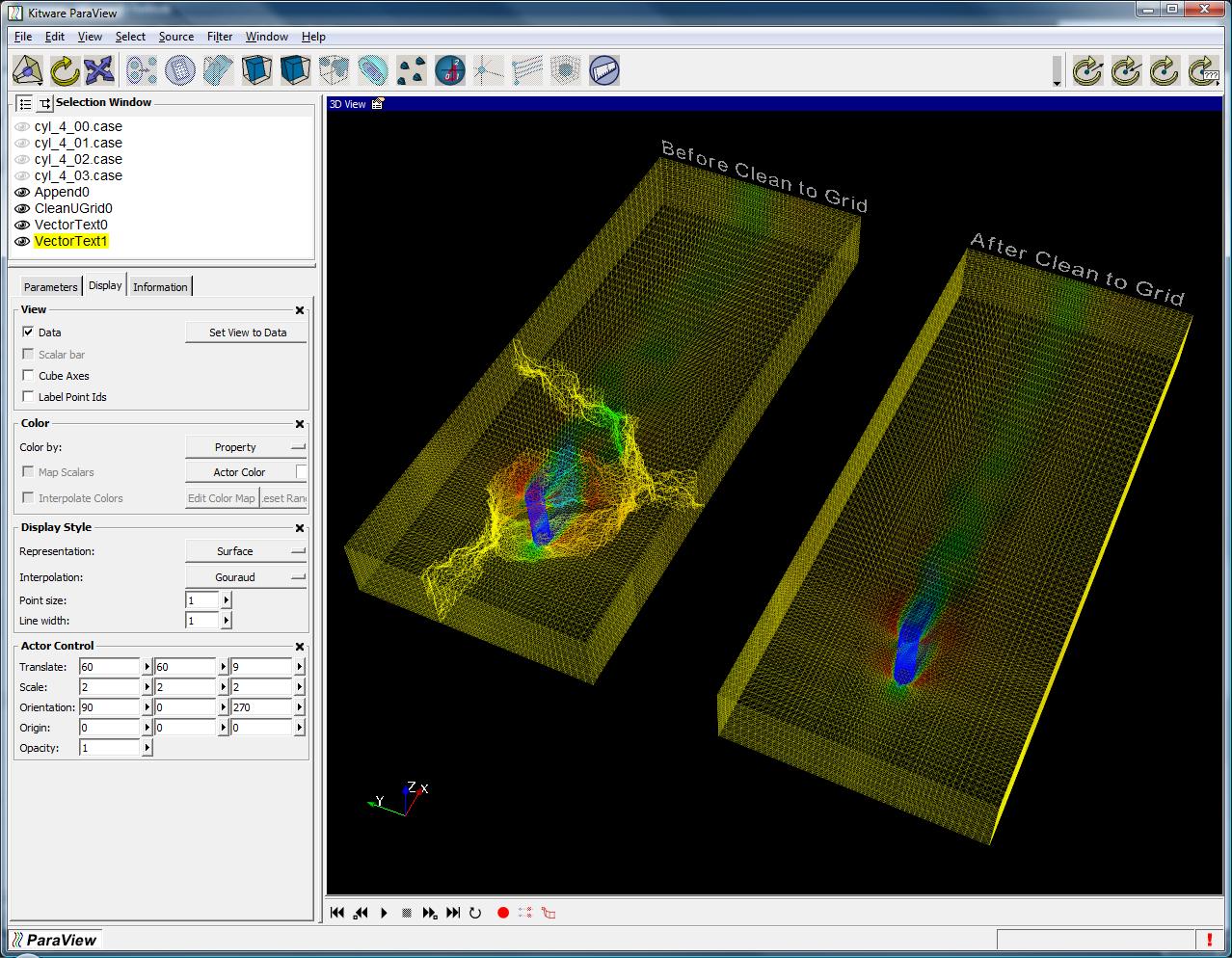Click the ruler measurement toolbar icon

604,70
